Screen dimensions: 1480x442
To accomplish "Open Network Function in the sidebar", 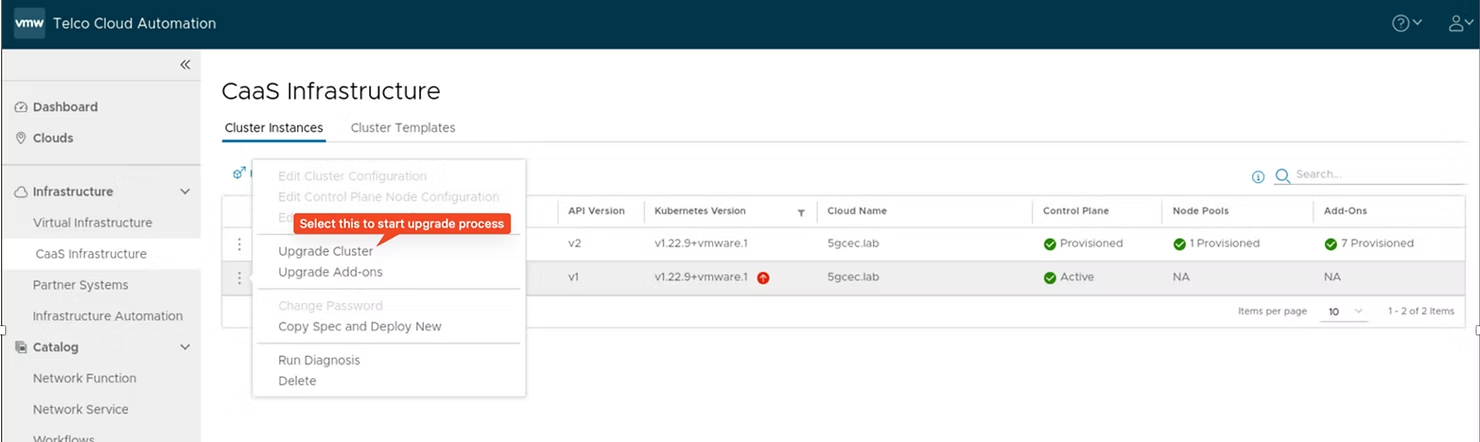I will [x=85, y=378].
